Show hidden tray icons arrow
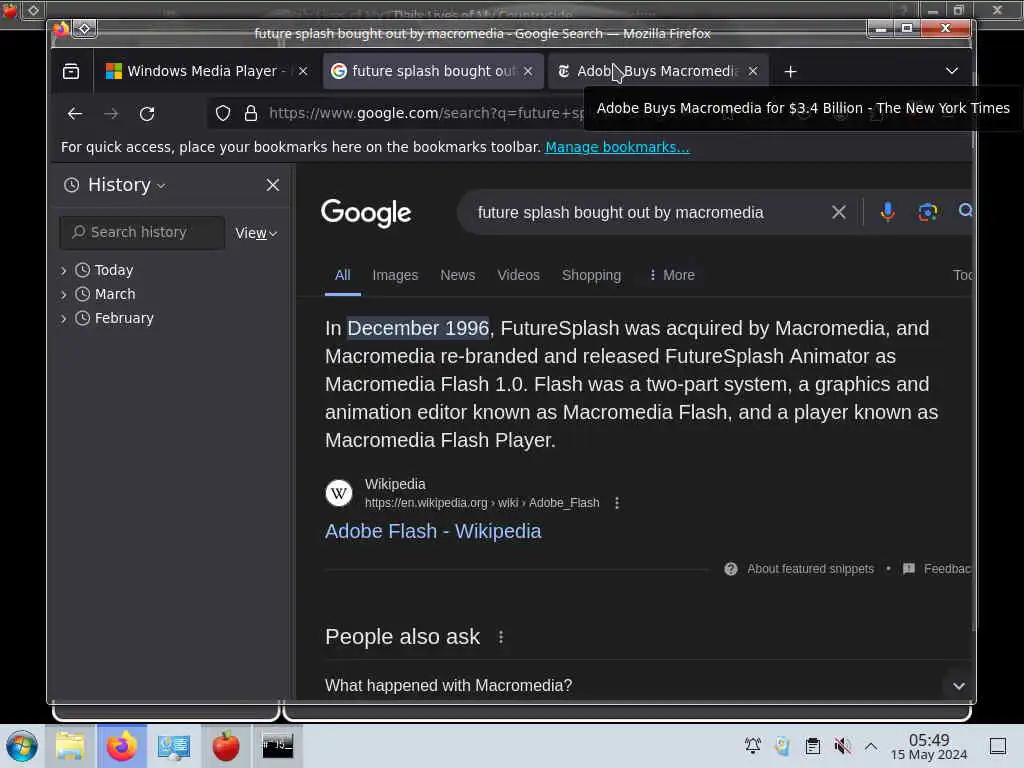 point(871,746)
